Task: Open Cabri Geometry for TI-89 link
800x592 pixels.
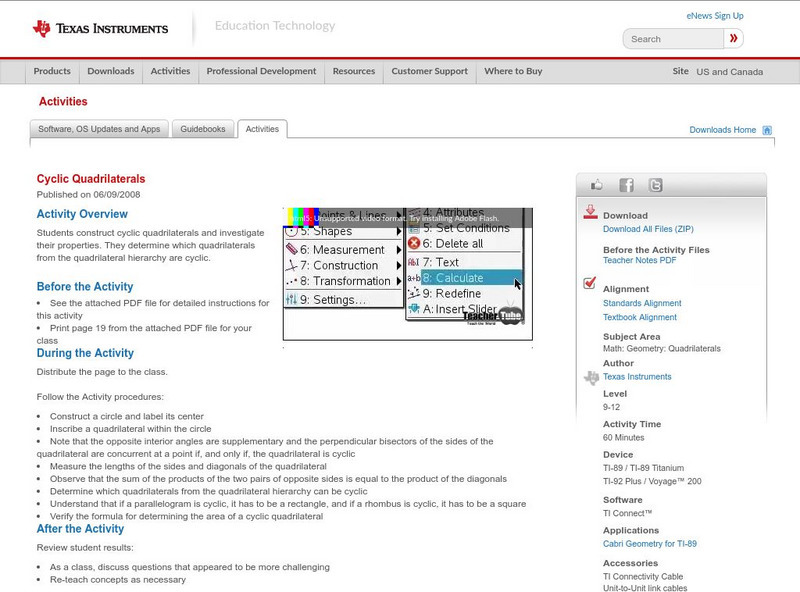Action: [x=649, y=544]
